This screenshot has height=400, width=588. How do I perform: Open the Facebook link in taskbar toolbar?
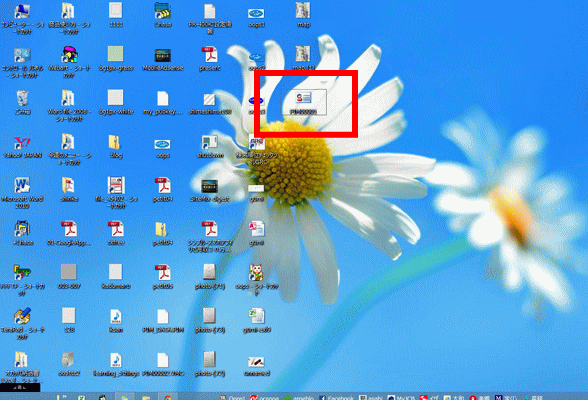pos(336,398)
